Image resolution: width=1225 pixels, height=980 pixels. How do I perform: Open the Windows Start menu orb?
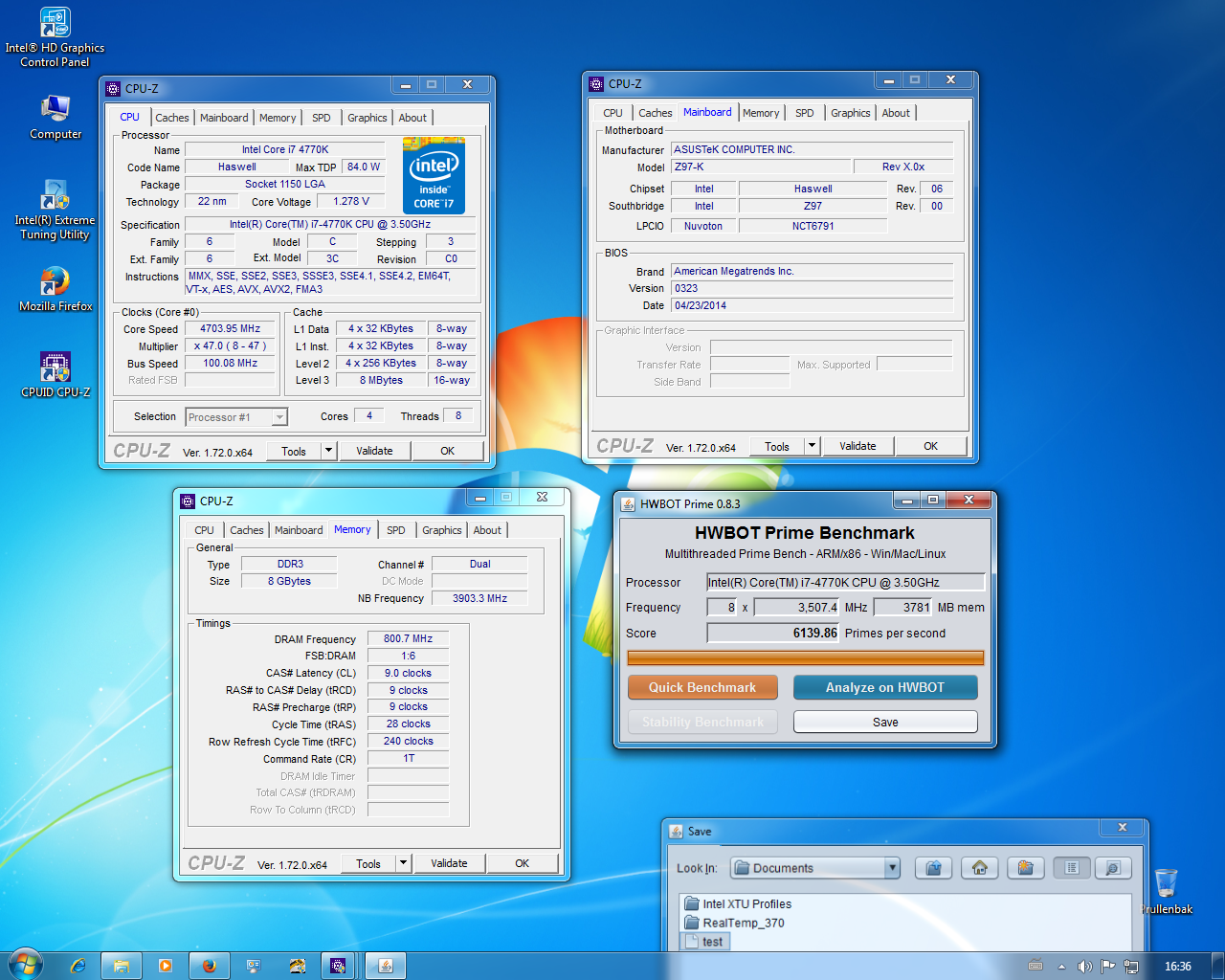[25, 965]
